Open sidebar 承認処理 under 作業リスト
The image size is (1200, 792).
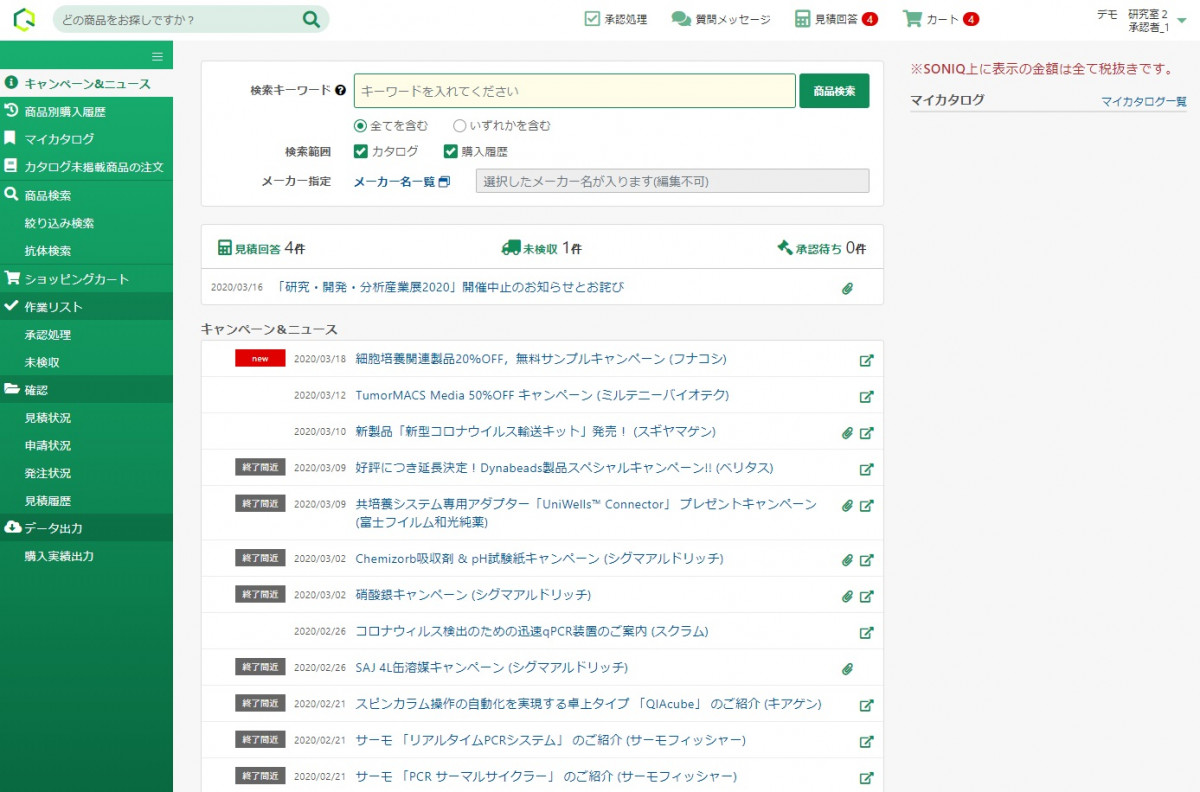pos(48,335)
